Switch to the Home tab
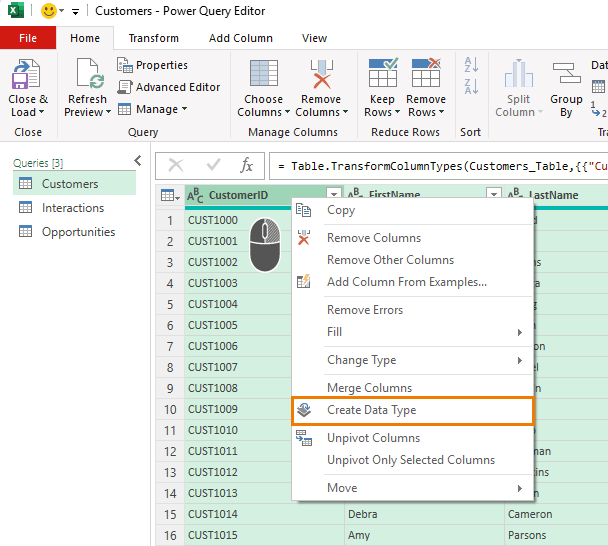The image size is (608, 546). coord(85,38)
